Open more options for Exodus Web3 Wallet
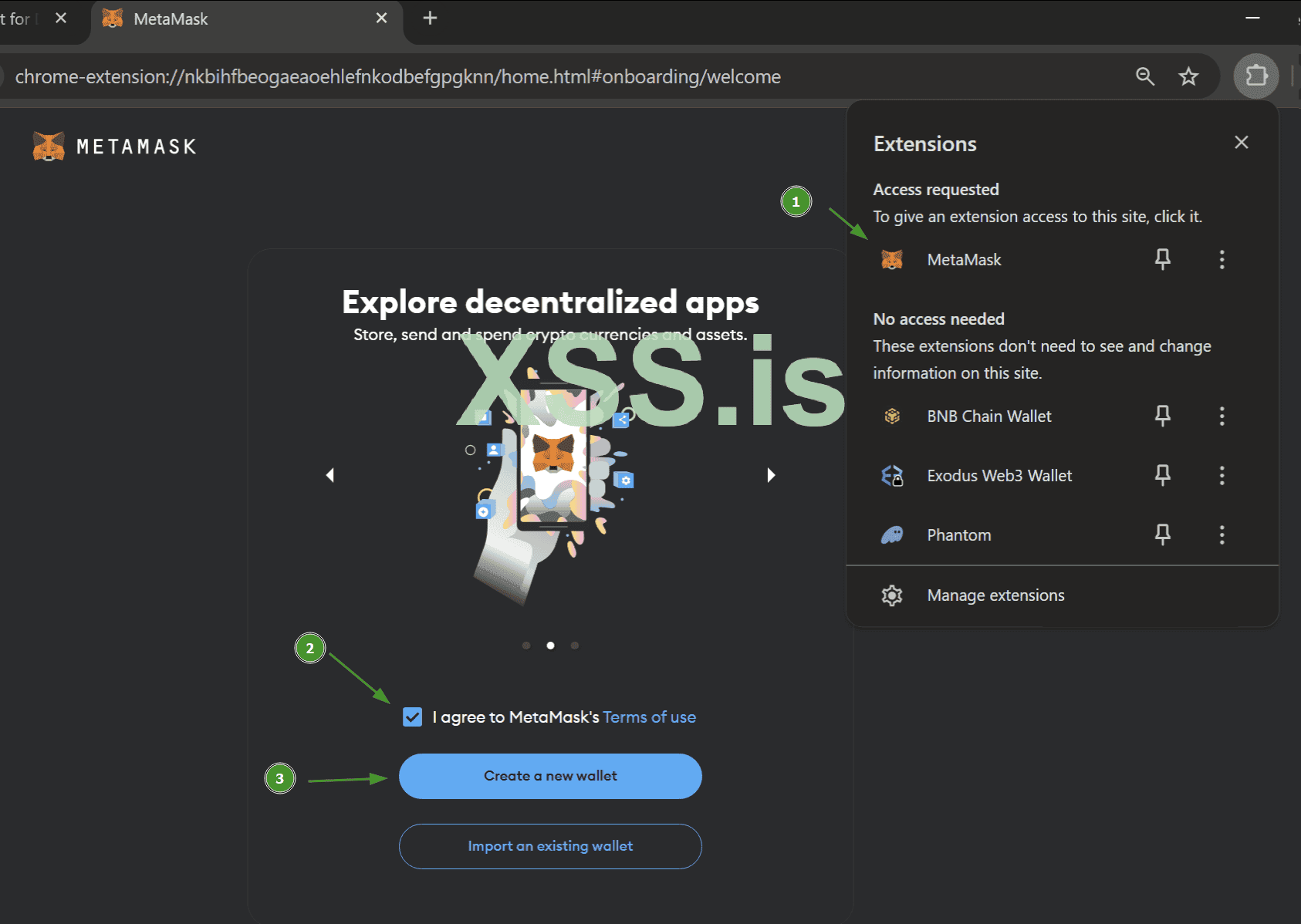 click(x=1222, y=475)
